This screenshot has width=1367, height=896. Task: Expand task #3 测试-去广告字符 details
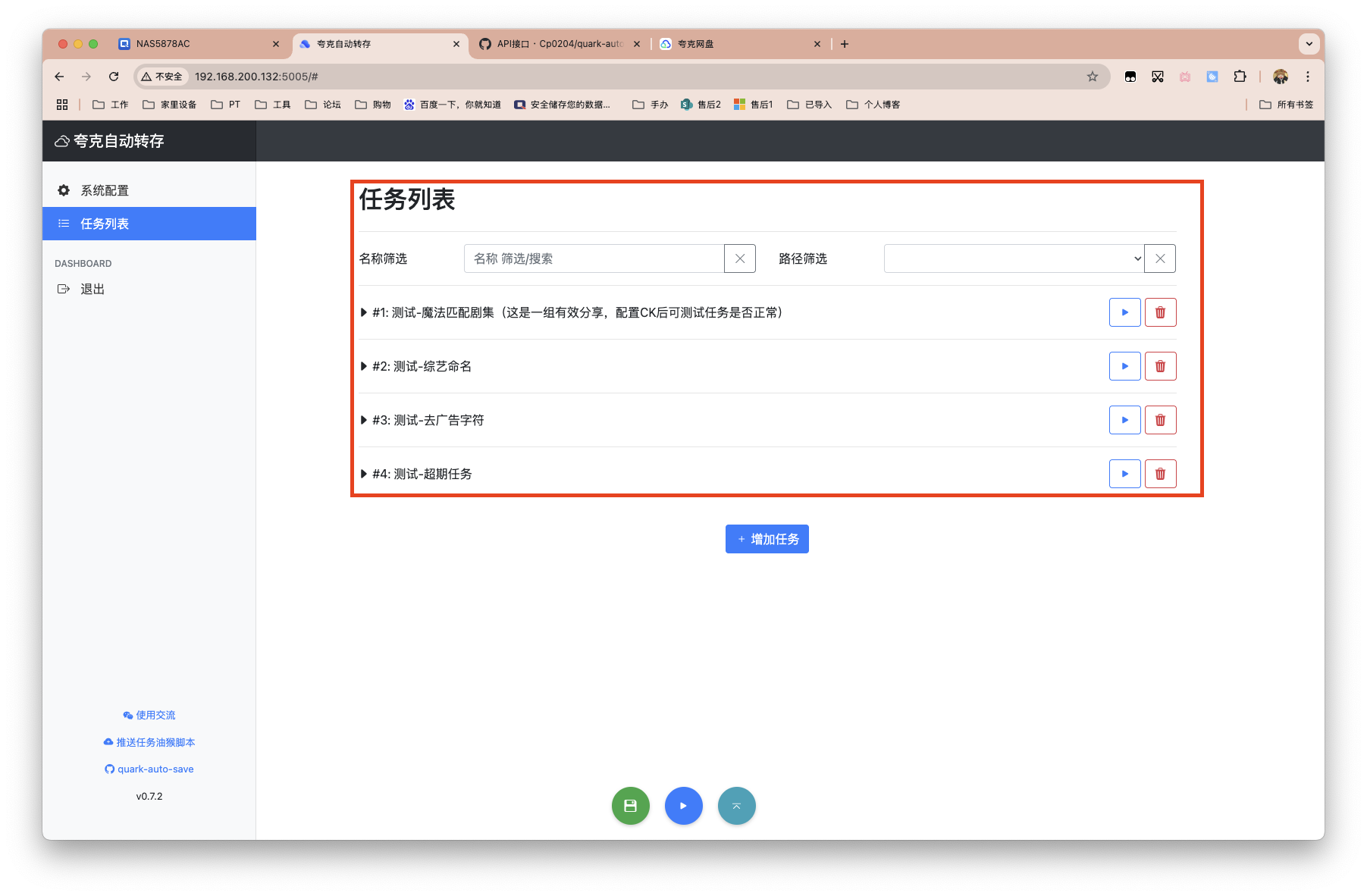coord(364,420)
